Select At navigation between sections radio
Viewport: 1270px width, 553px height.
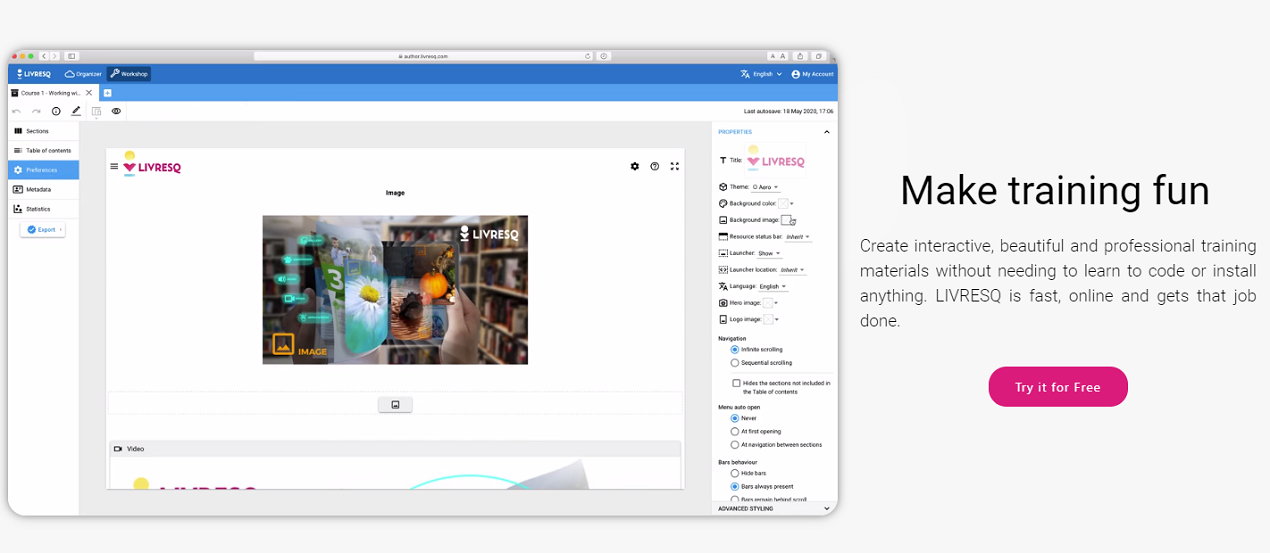tap(735, 445)
